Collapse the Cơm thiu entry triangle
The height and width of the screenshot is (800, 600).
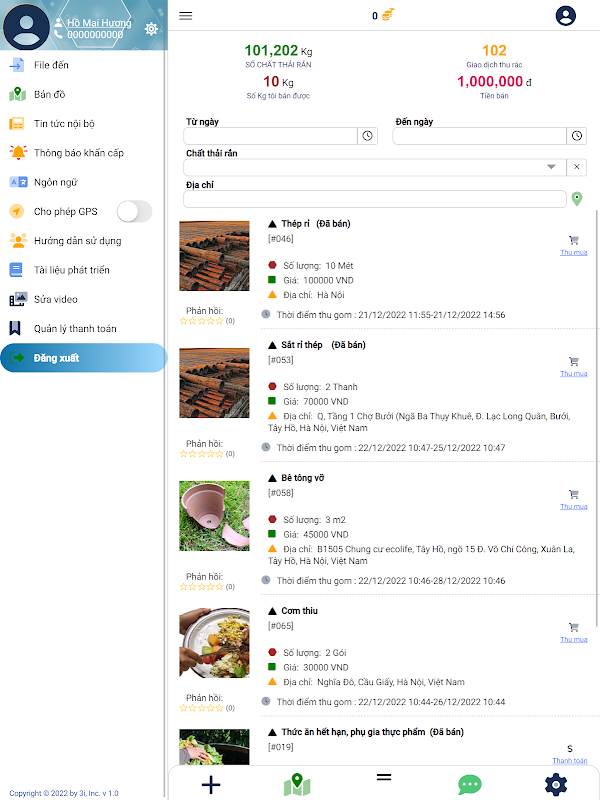[x=272, y=611]
